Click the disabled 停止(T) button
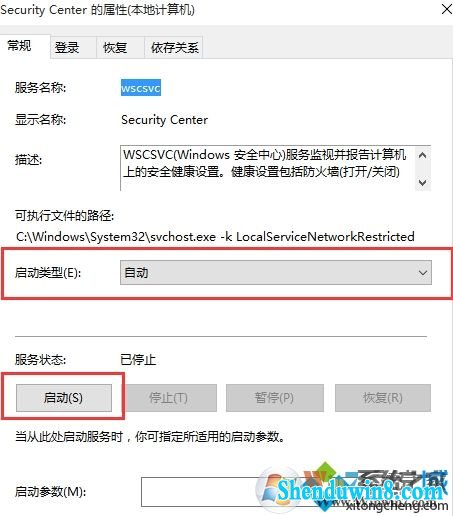The height and width of the screenshot is (516, 453). click(169, 398)
